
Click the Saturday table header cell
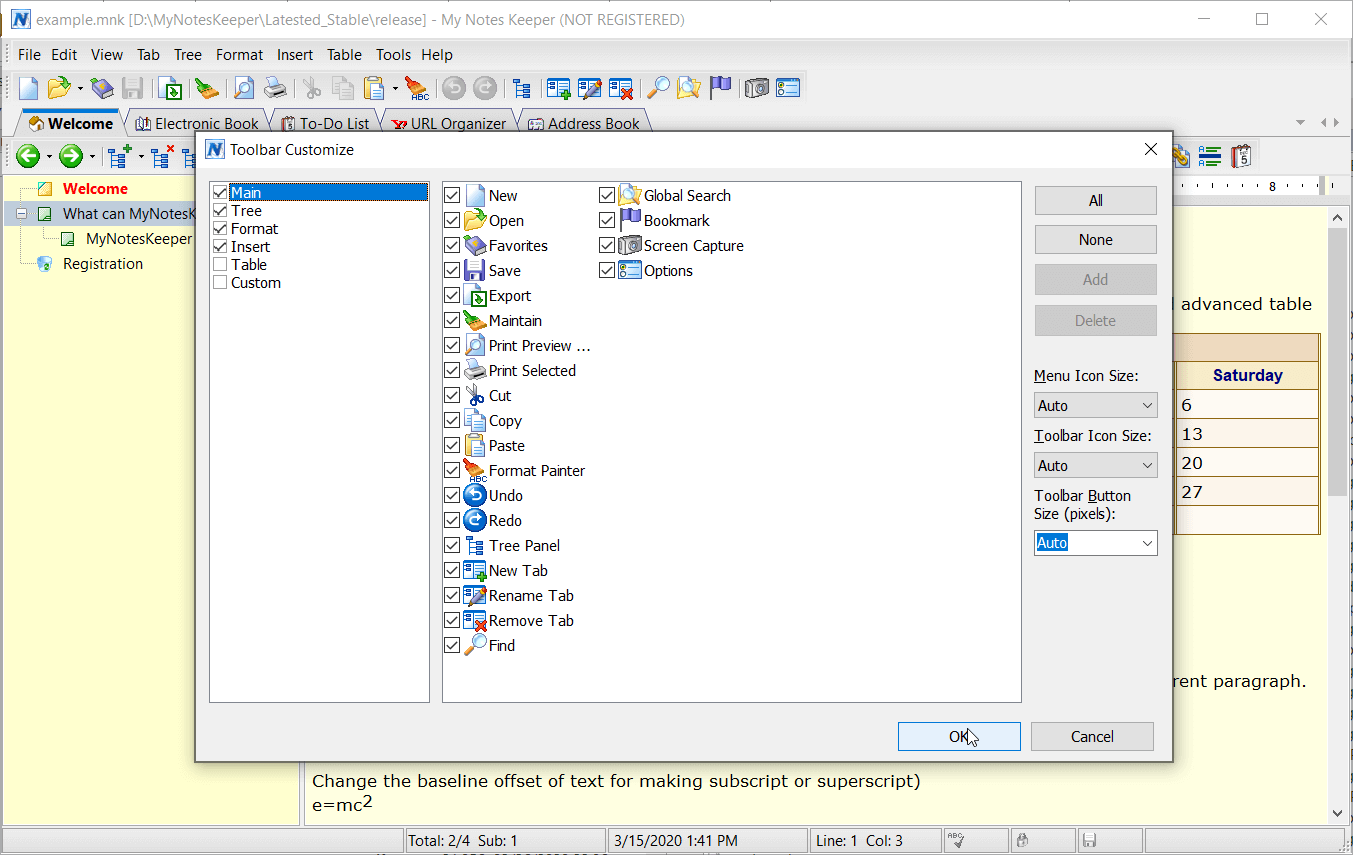(1247, 375)
